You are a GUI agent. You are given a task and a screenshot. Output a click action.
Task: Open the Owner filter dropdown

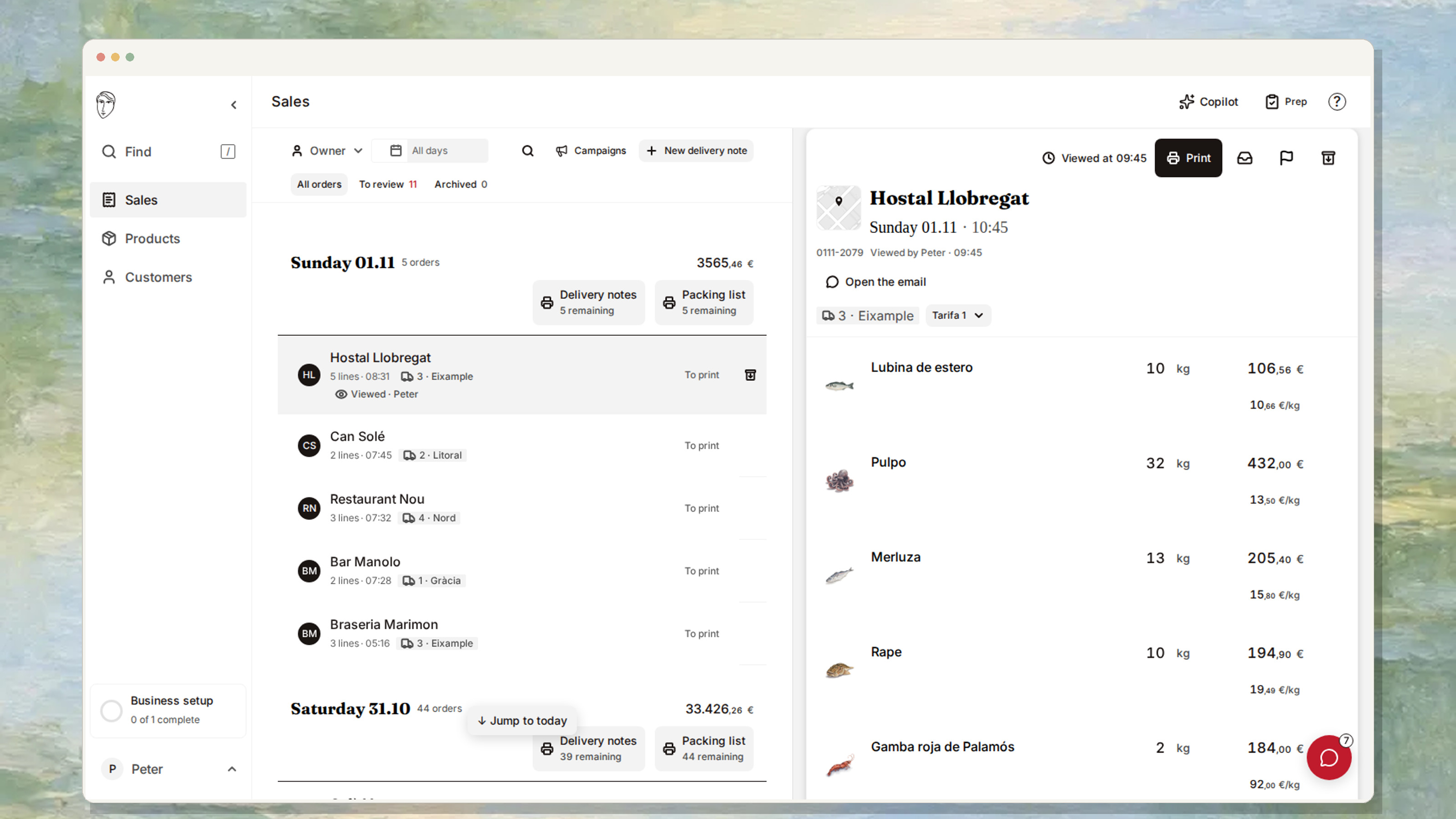coord(327,151)
